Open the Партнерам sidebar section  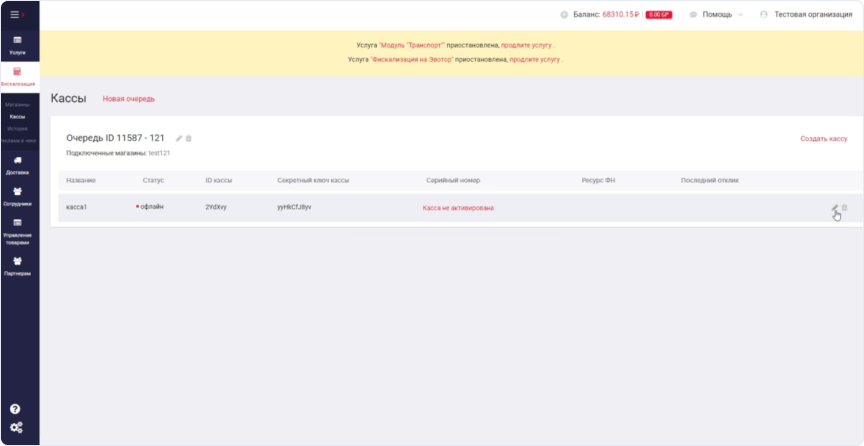[17, 266]
